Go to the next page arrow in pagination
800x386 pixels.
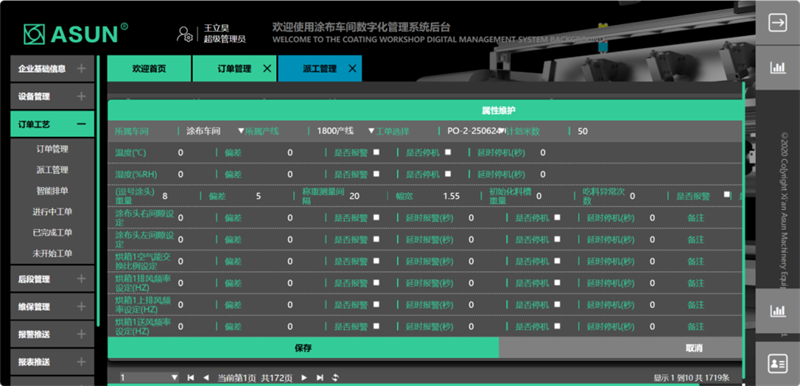(304, 378)
